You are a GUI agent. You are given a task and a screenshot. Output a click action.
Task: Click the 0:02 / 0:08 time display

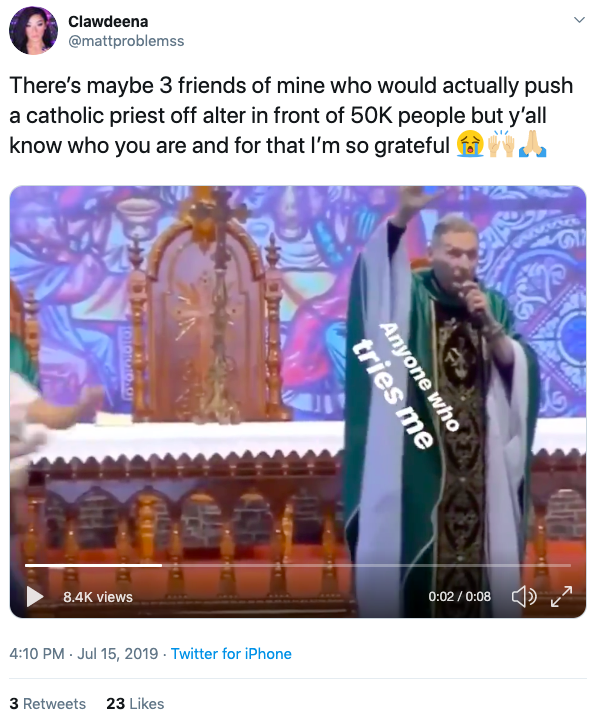click(460, 597)
